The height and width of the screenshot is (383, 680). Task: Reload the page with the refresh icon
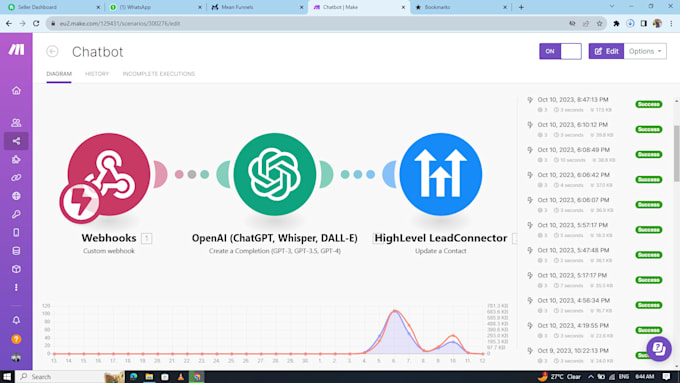36,23
